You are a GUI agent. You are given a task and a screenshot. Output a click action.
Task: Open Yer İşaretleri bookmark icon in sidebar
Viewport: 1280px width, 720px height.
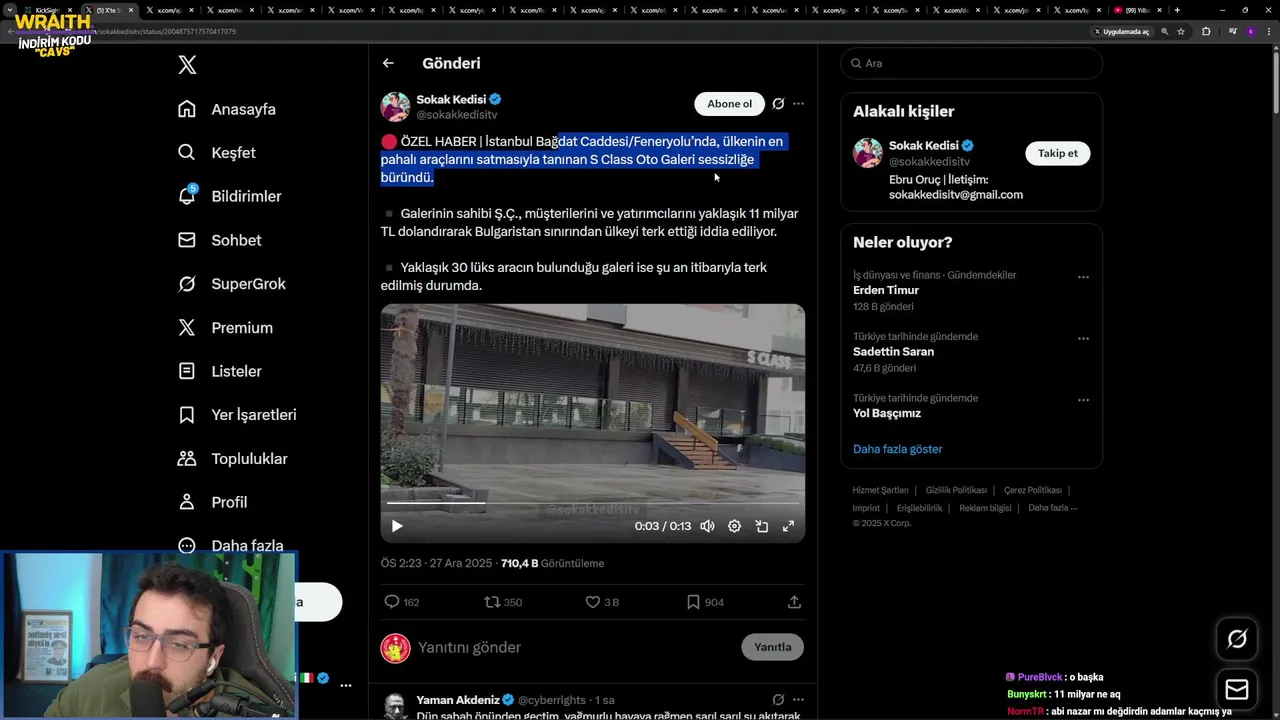187,415
